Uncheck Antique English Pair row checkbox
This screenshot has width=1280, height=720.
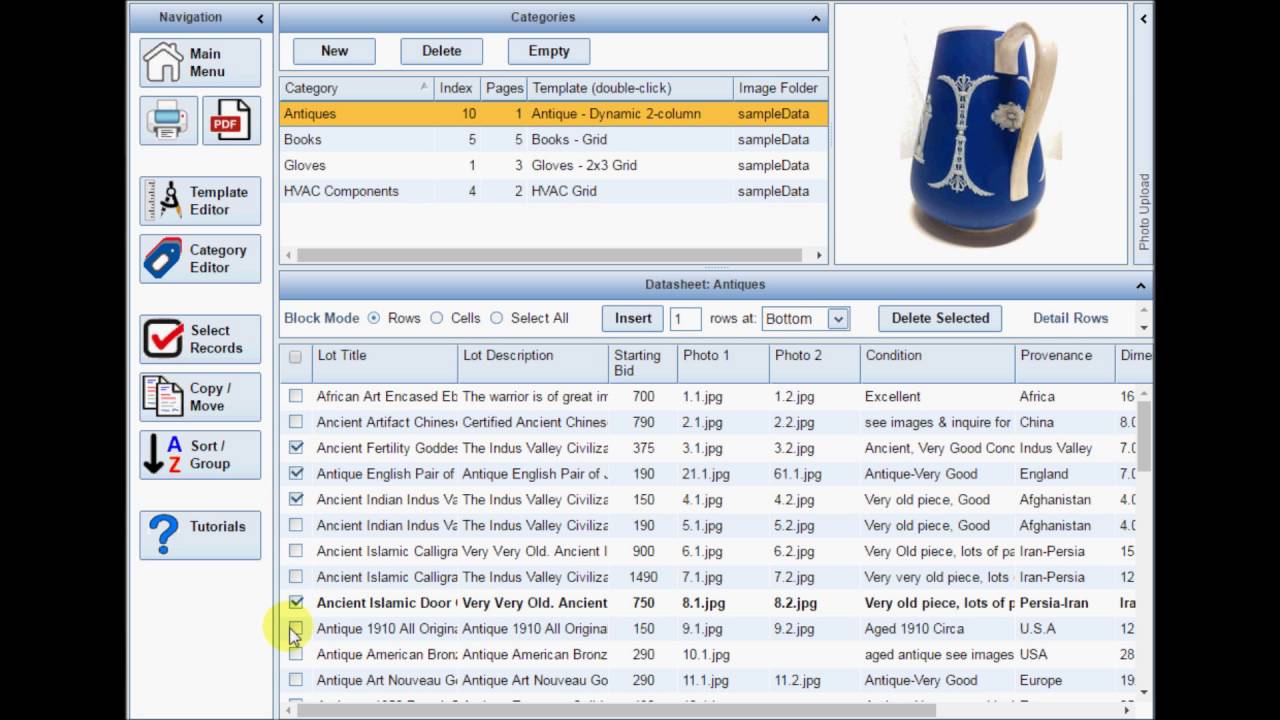coord(296,473)
